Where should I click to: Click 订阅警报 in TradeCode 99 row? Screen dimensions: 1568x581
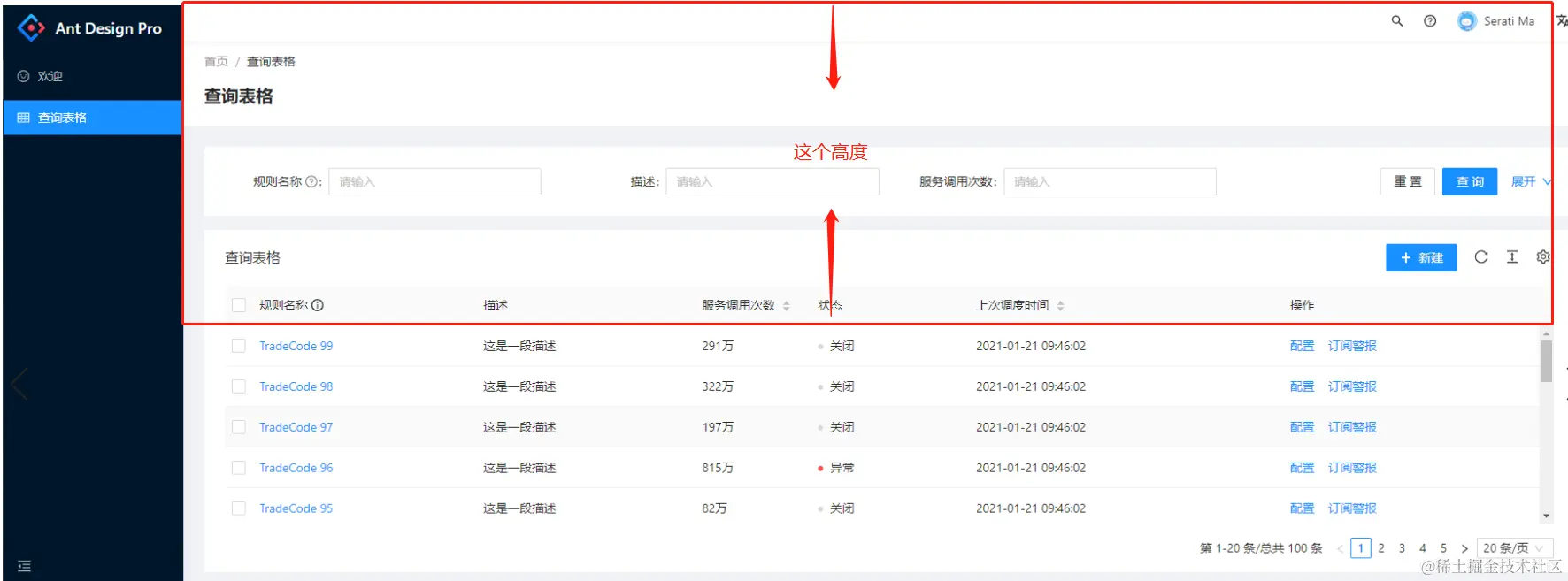pyautogui.click(x=1352, y=346)
